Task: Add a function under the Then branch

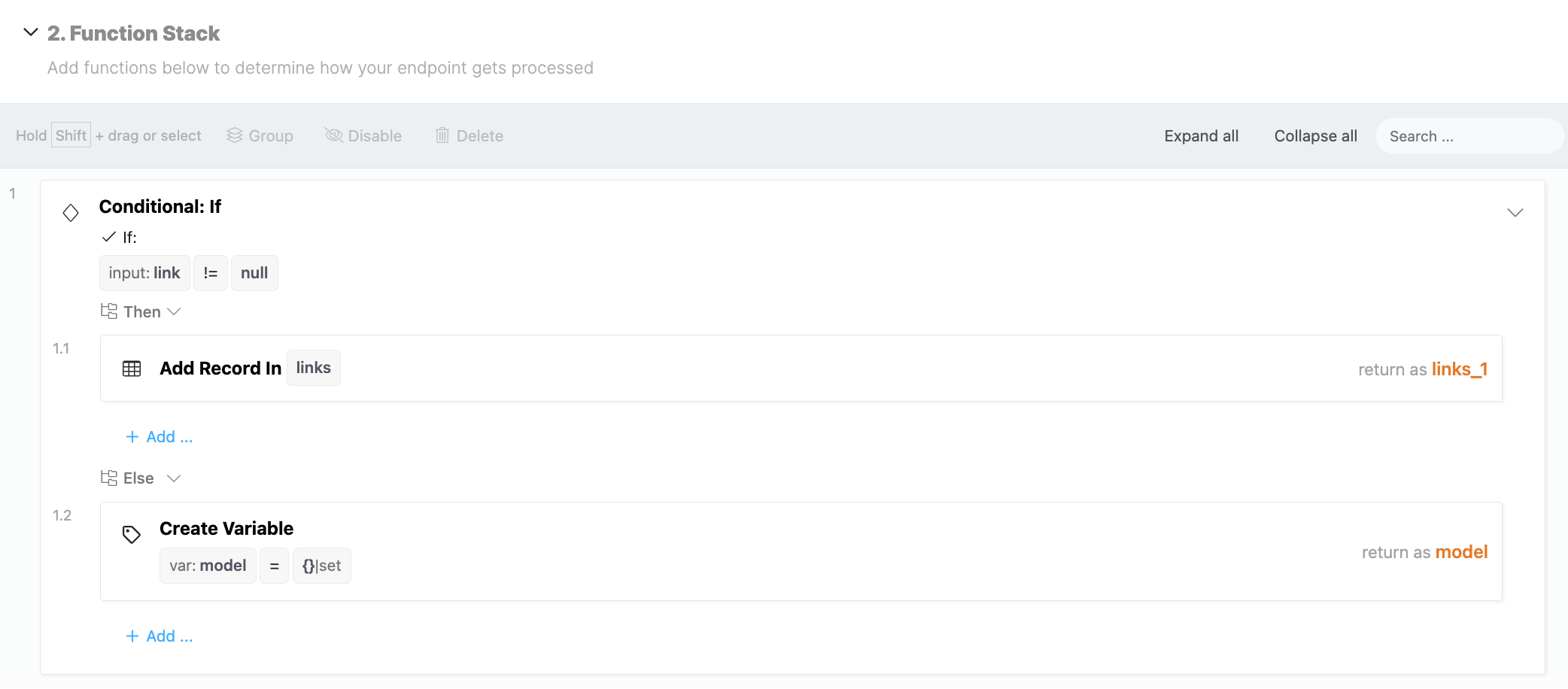Action: point(160,437)
